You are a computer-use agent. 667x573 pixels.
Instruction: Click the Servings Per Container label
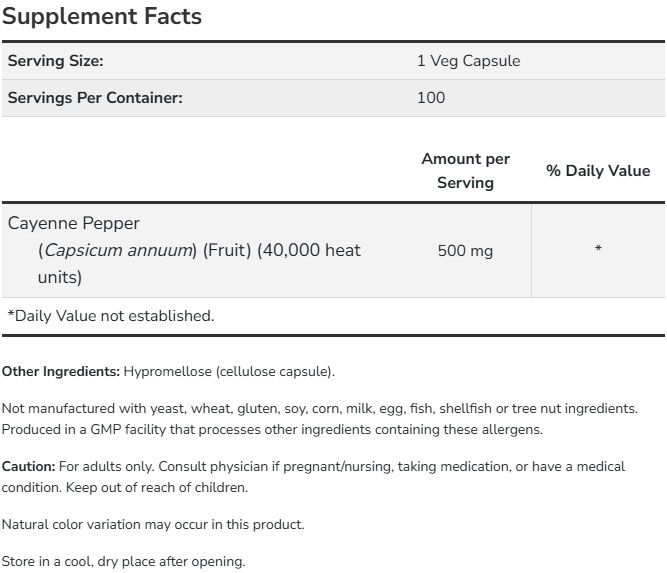click(x=95, y=98)
